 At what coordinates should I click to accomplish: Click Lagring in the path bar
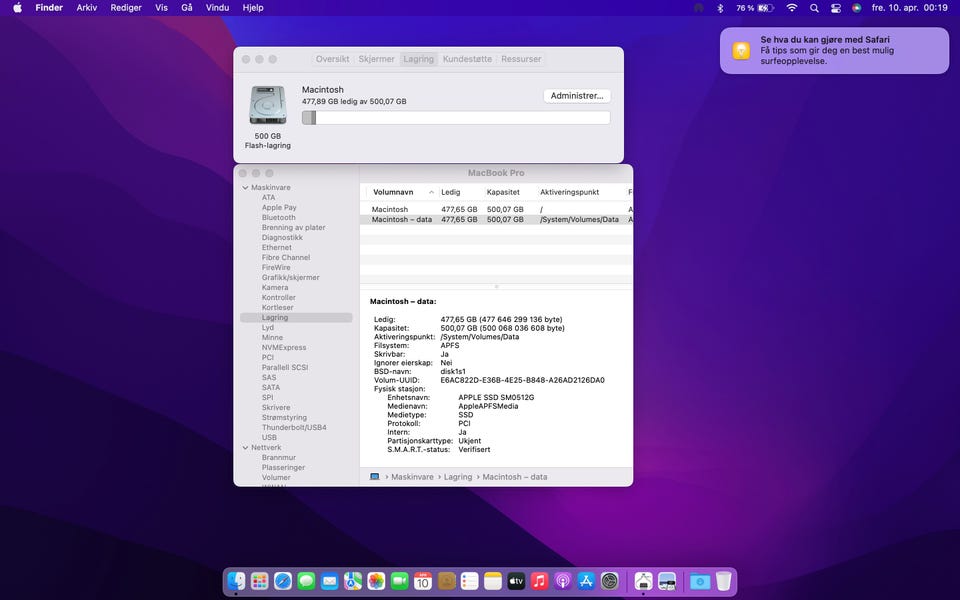point(458,477)
